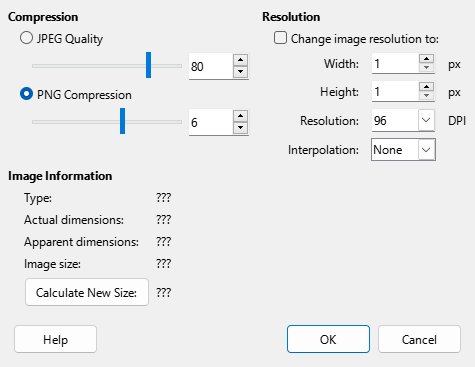The height and width of the screenshot is (367, 475).
Task: Confirm with the OK button
Action: pos(328,339)
